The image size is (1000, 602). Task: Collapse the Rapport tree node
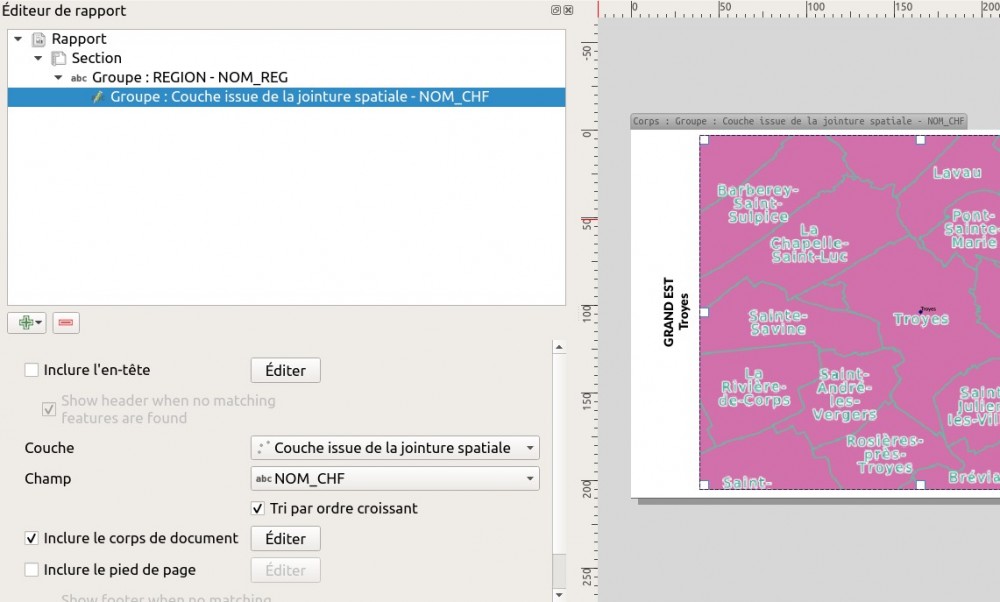[18, 39]
